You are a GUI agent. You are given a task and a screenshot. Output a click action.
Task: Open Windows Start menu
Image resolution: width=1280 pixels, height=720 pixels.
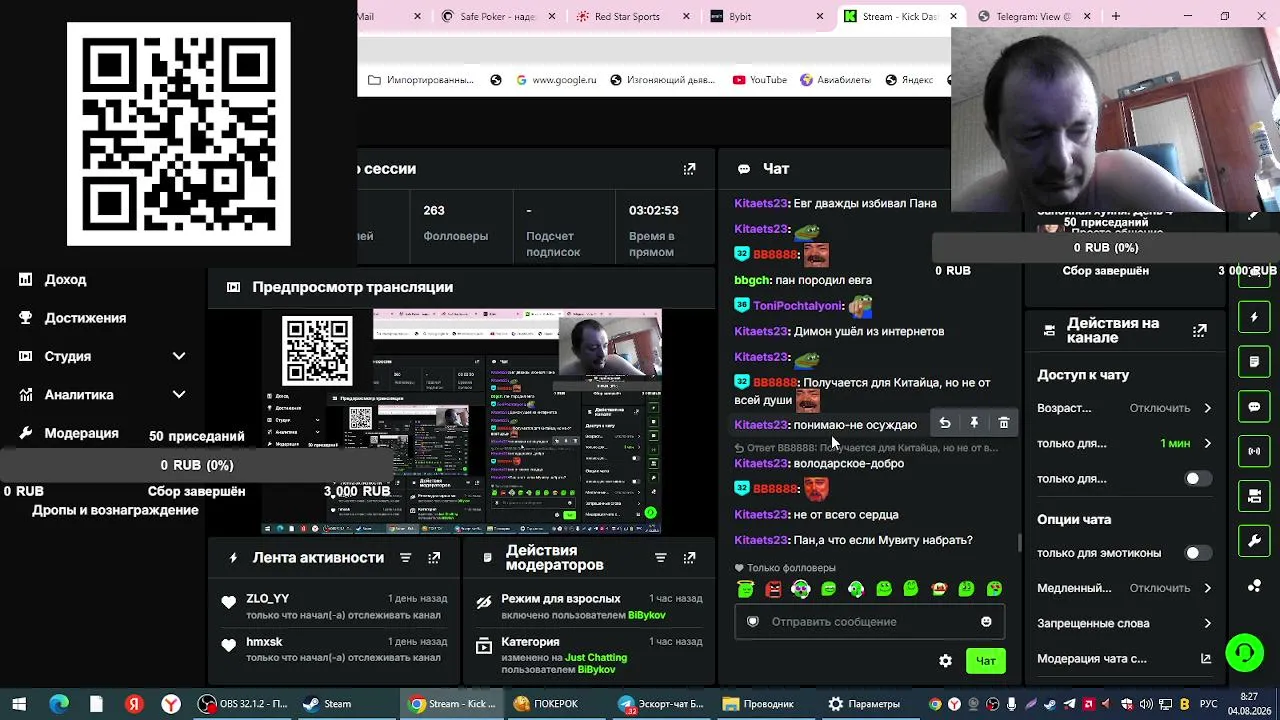click(x=19, y=704)
